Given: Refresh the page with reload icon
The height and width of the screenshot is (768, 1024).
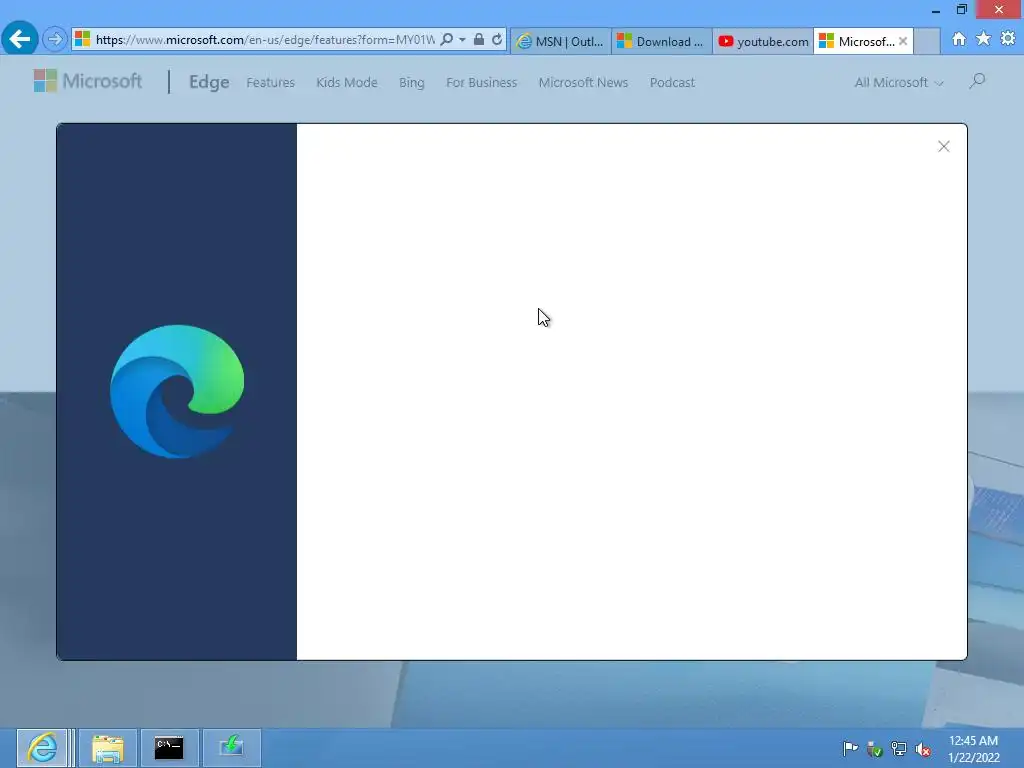Looking at the screenshot, I should [x=497, y=40].
